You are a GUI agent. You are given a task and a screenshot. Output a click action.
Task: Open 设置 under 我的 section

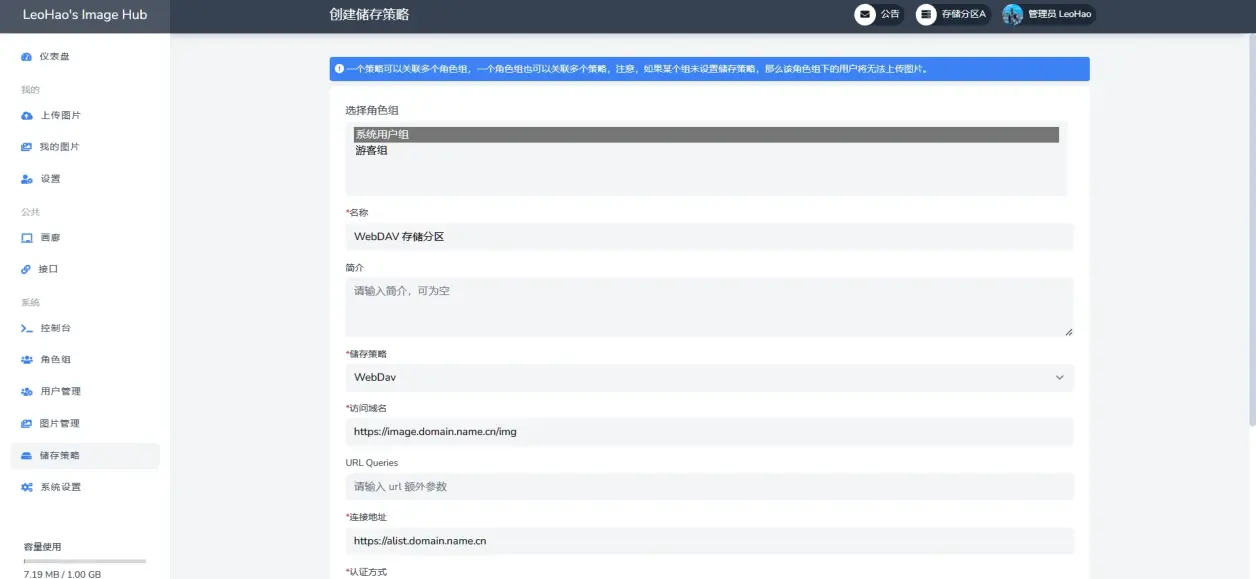click(x=85, y=179)
